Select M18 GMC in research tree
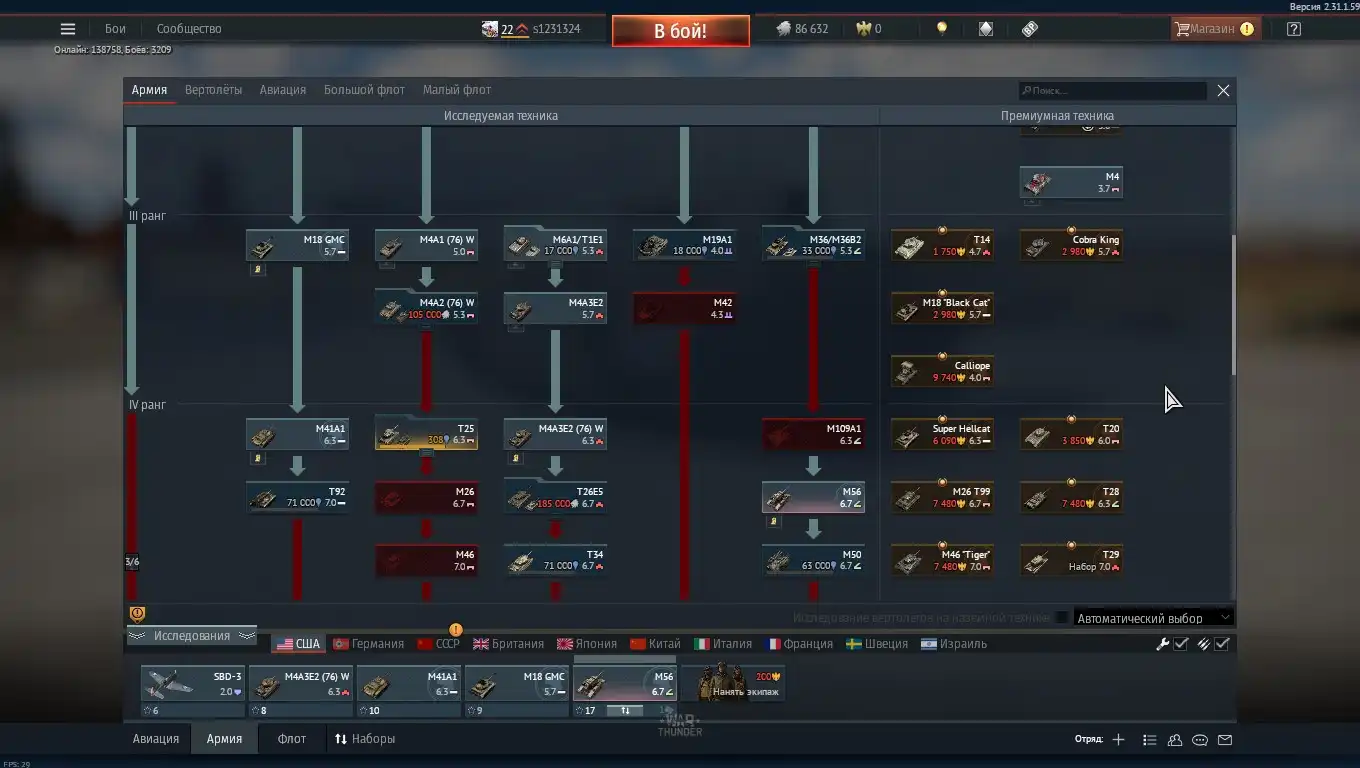 point(297,246)
